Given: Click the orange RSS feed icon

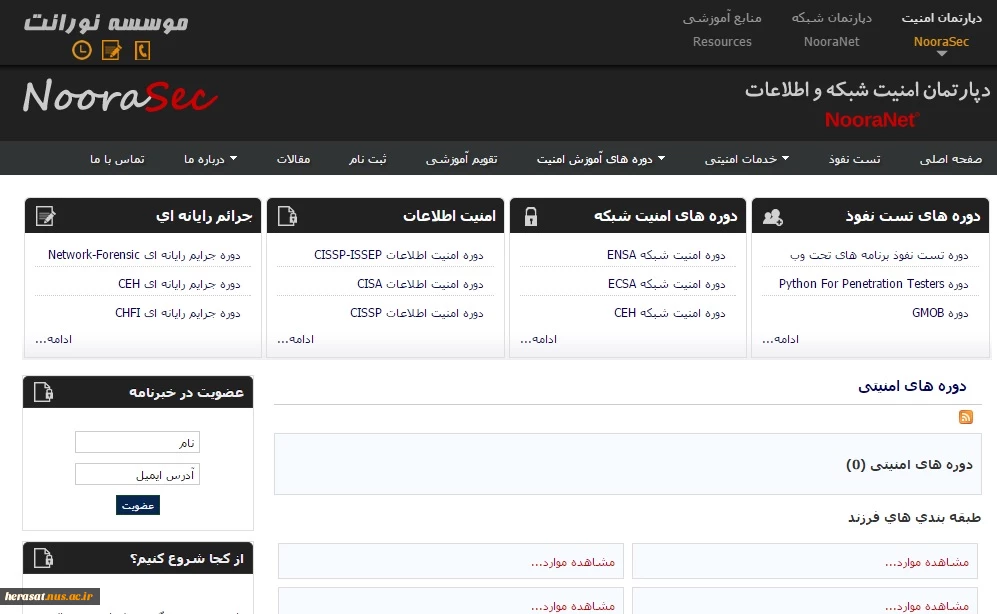Looking at the screenshot, I should (x=965, y=417).
